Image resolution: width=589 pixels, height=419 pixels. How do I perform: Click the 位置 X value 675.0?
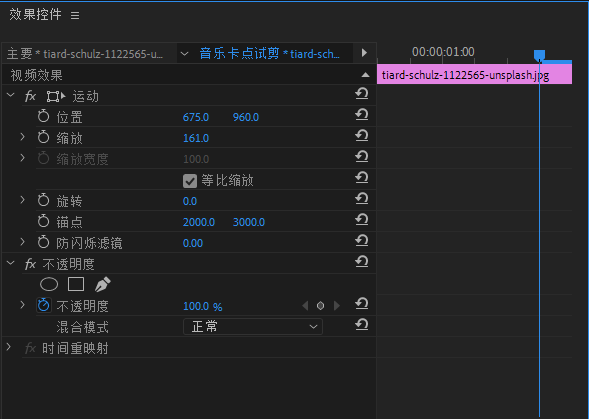point(196,117)
